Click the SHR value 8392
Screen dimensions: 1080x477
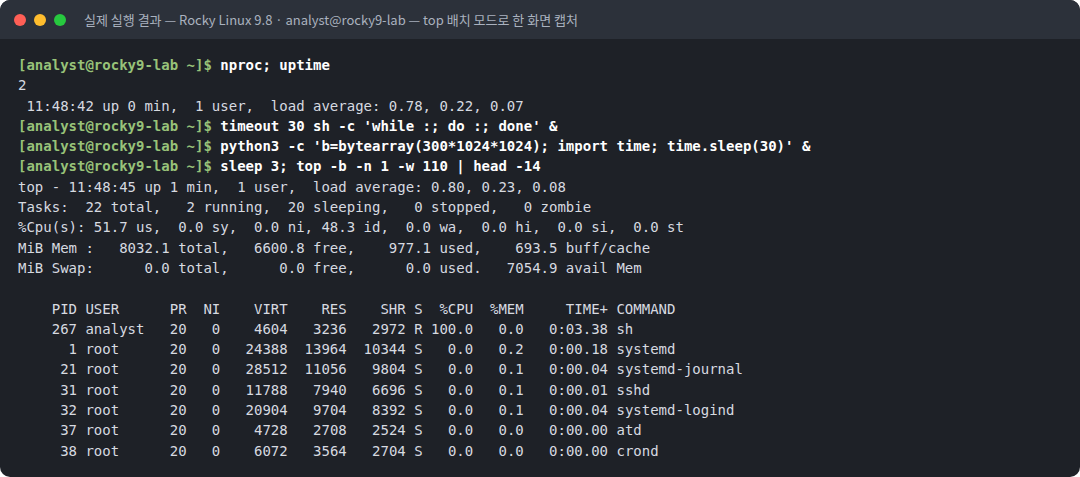(389, 410)
